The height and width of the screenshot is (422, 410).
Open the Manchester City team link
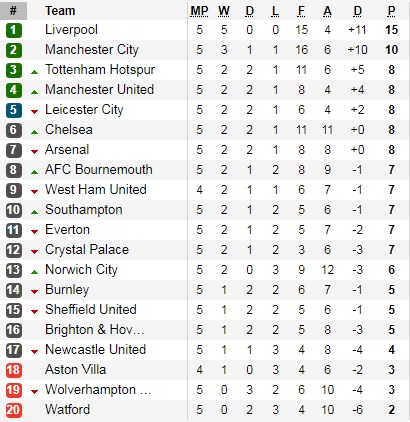[x=92, y=50]
